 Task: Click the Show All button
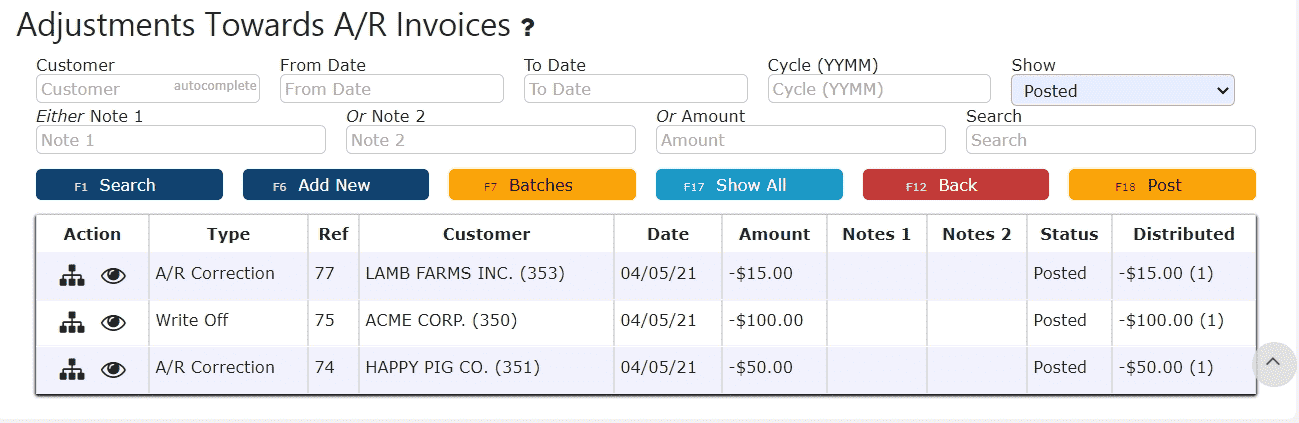(749, 185)
